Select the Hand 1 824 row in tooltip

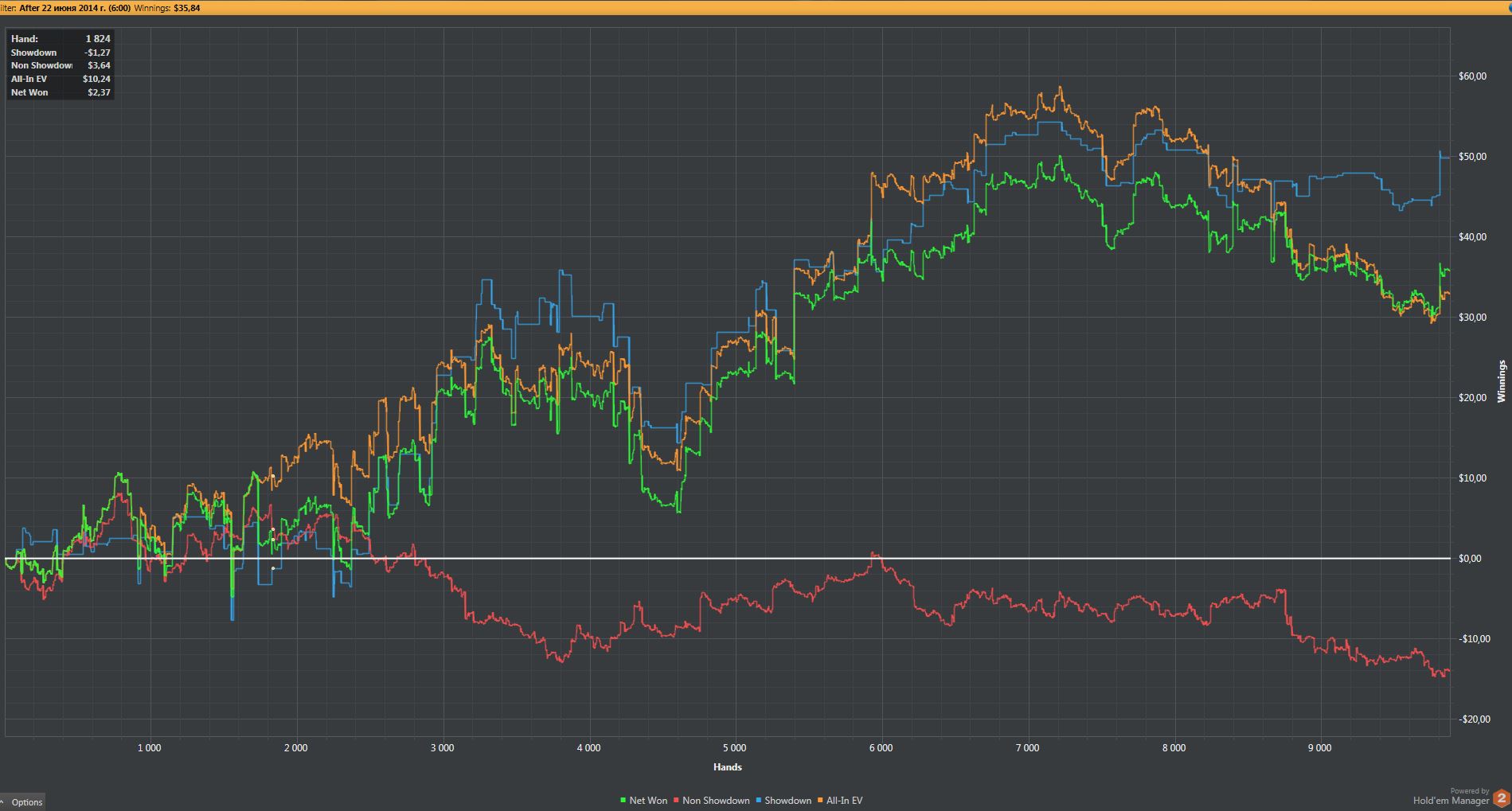(61, 39)
